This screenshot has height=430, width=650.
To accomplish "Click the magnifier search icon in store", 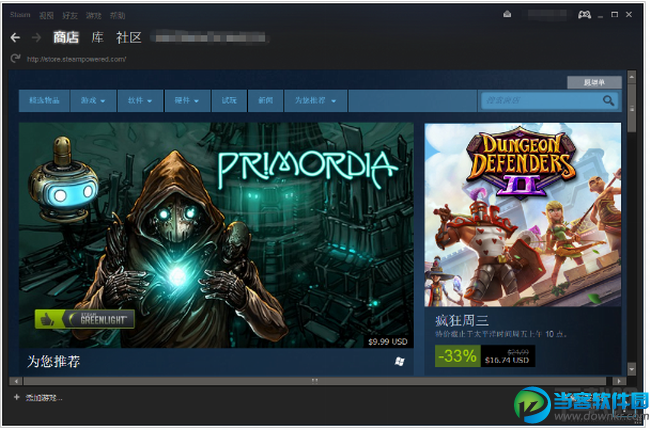I will 608,100.
